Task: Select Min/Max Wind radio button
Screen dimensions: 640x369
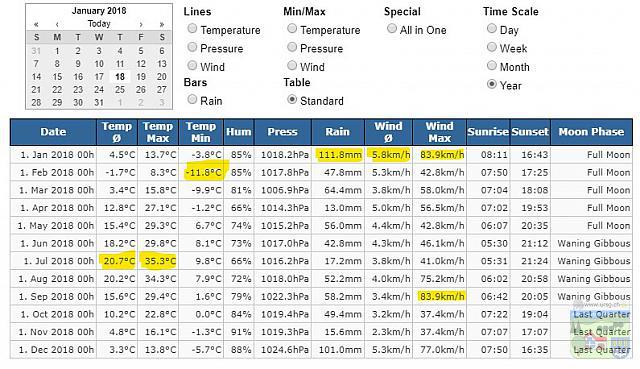Action: point(292,65)
